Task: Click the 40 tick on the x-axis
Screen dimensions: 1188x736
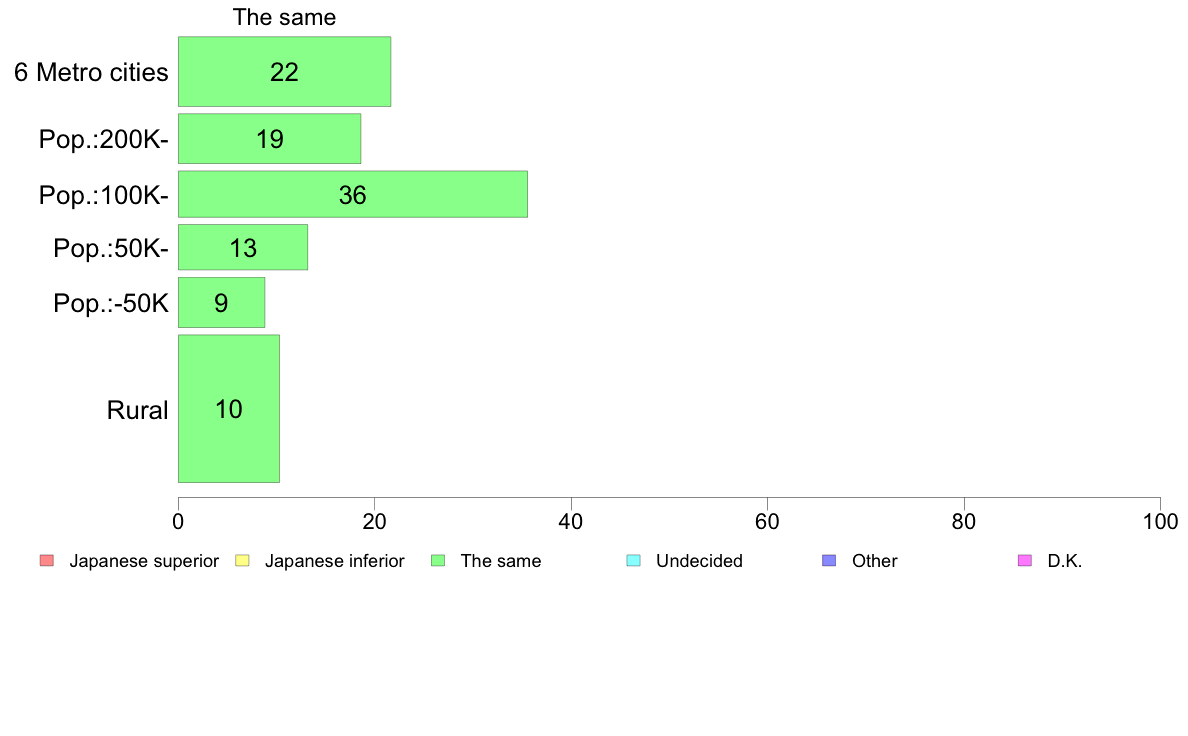Action: (571, 521)
